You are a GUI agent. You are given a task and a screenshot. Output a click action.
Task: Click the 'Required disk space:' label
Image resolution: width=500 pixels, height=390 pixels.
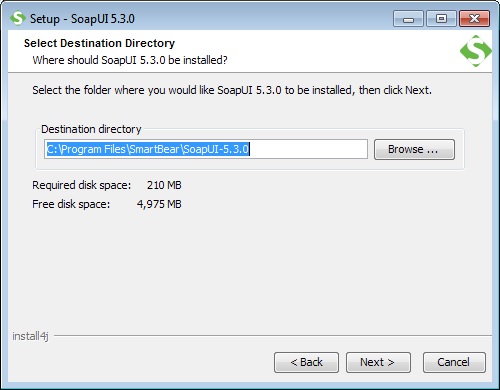82,185
